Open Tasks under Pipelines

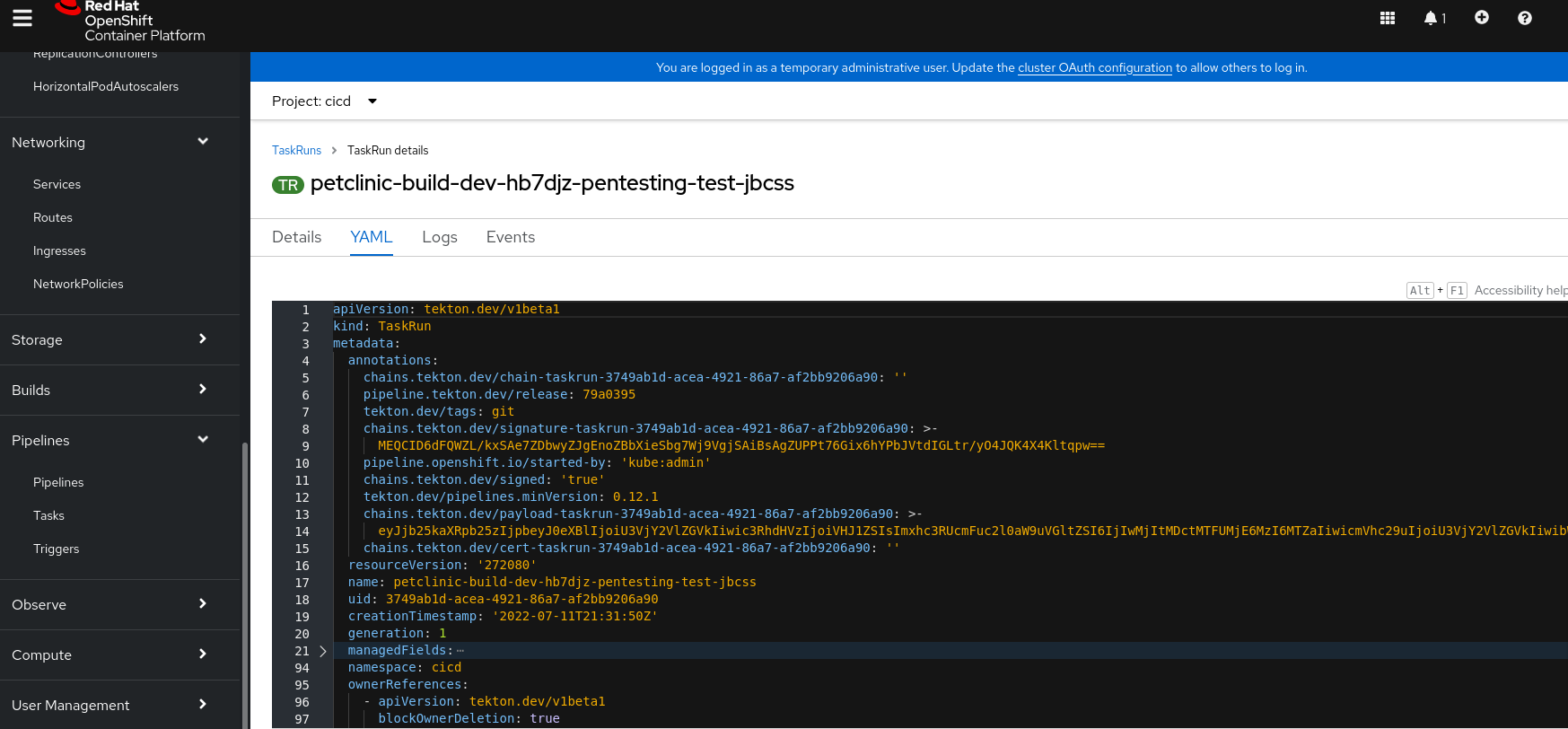coord(48,515)
